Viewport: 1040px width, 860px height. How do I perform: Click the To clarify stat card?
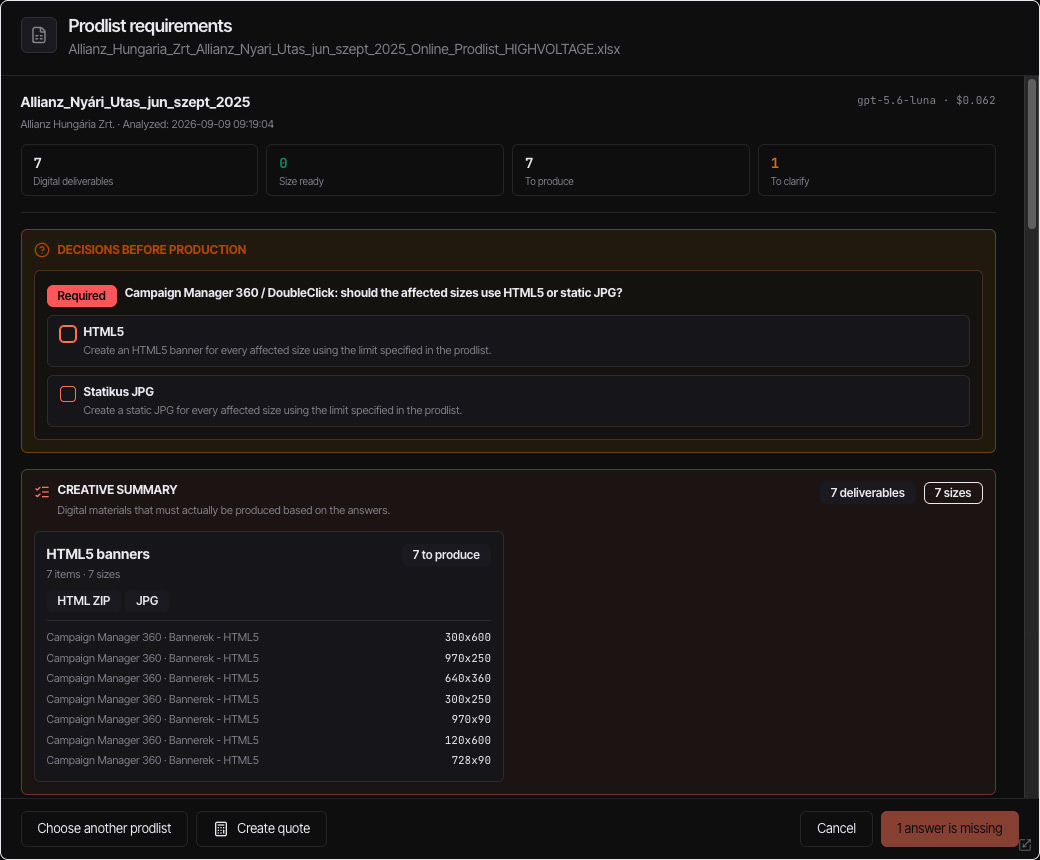click(876, 170)
